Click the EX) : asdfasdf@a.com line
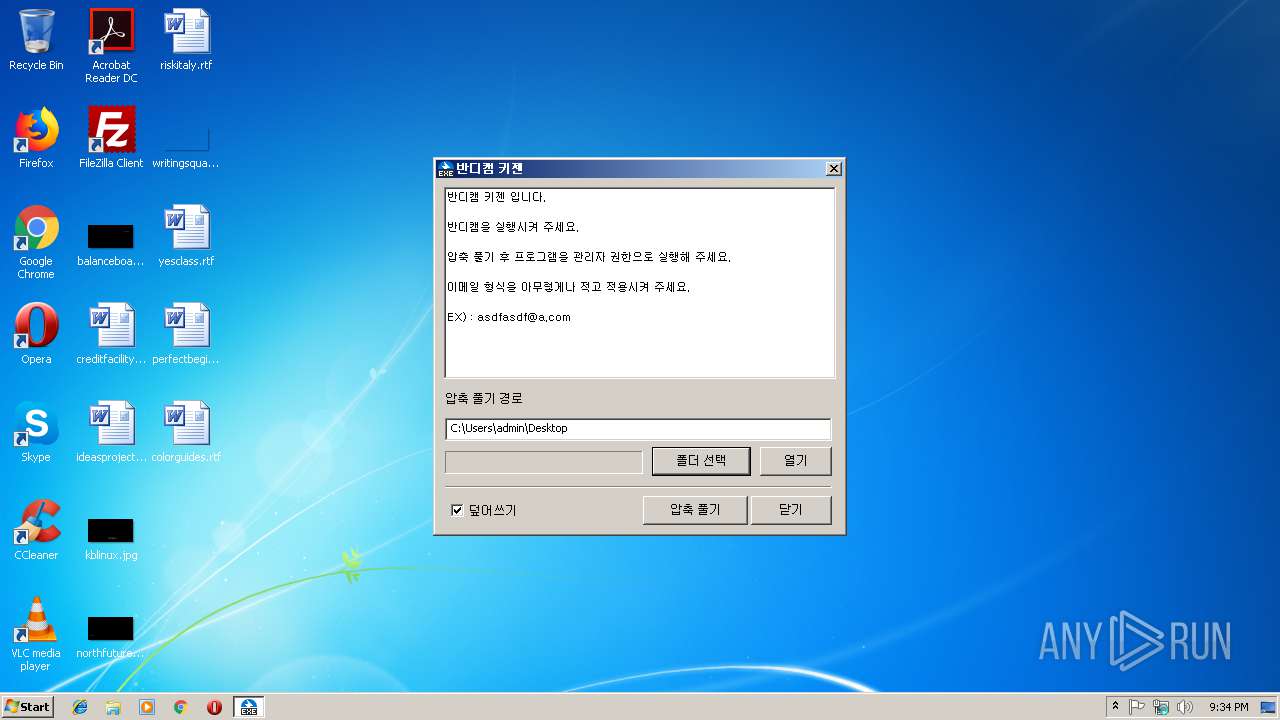The height and width of the screenshot is (720, 1280). click(509, 317)
